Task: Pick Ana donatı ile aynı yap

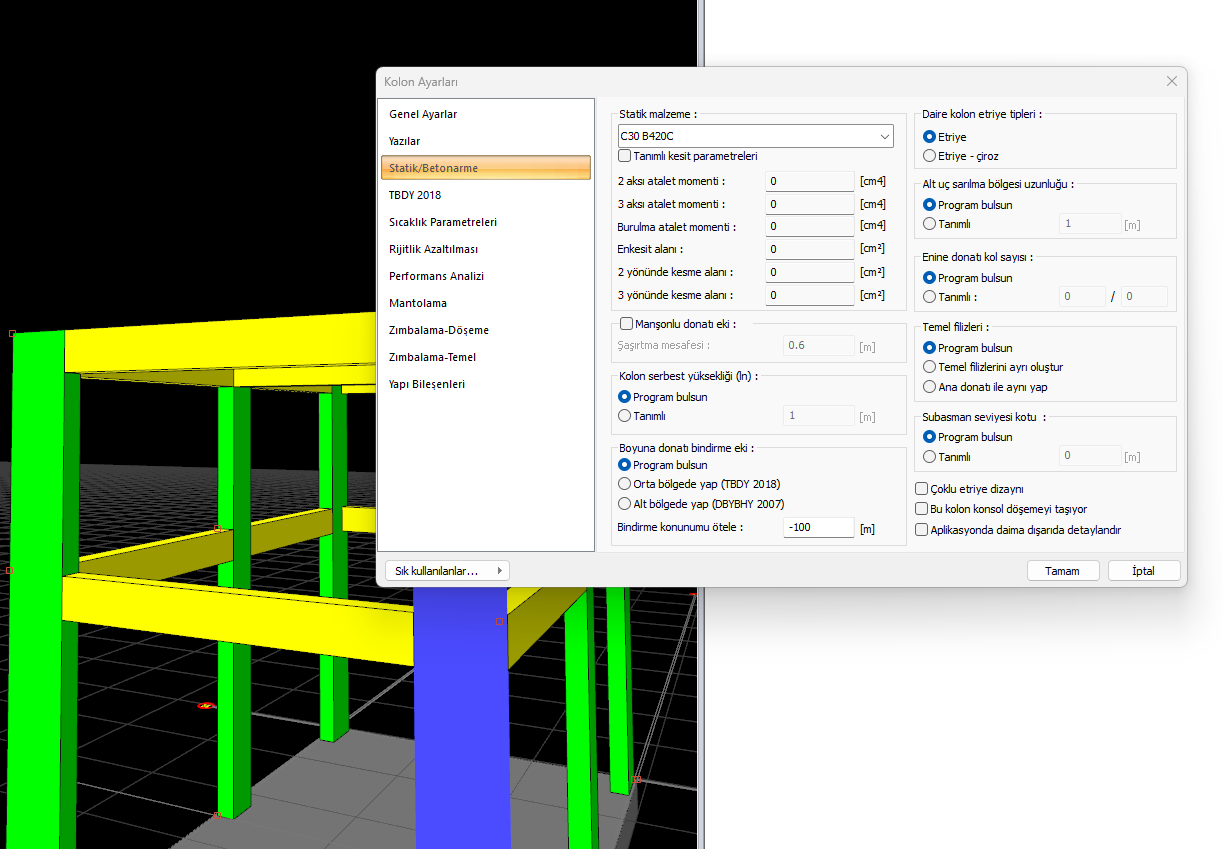Action: click(930, 387)
